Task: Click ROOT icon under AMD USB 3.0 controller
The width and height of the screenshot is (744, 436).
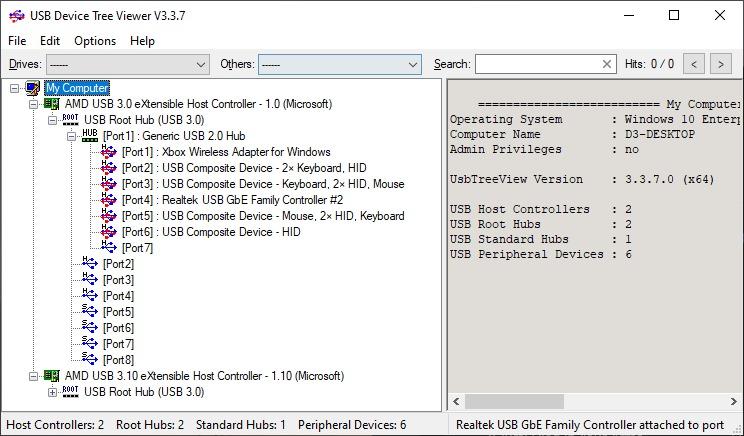Action: [70, 120]
